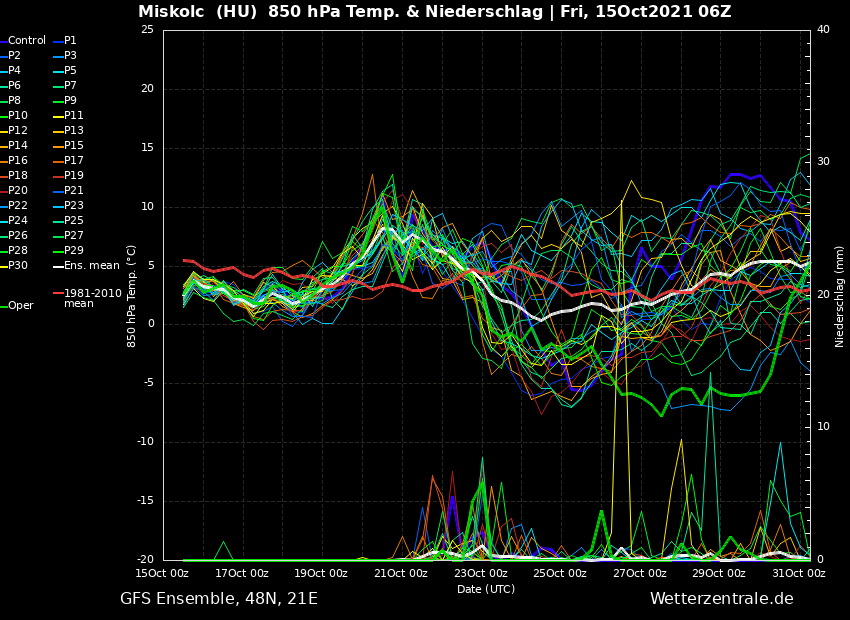This screenshot has width=850, height=620.
Task: Select the P15 legend entry
Action: point(73,146)
